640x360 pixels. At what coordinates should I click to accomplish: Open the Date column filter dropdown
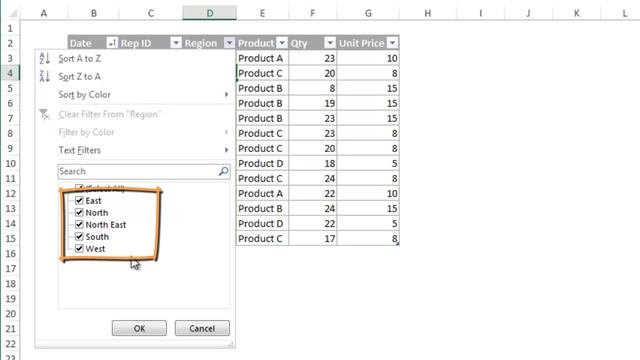[112, 43]
